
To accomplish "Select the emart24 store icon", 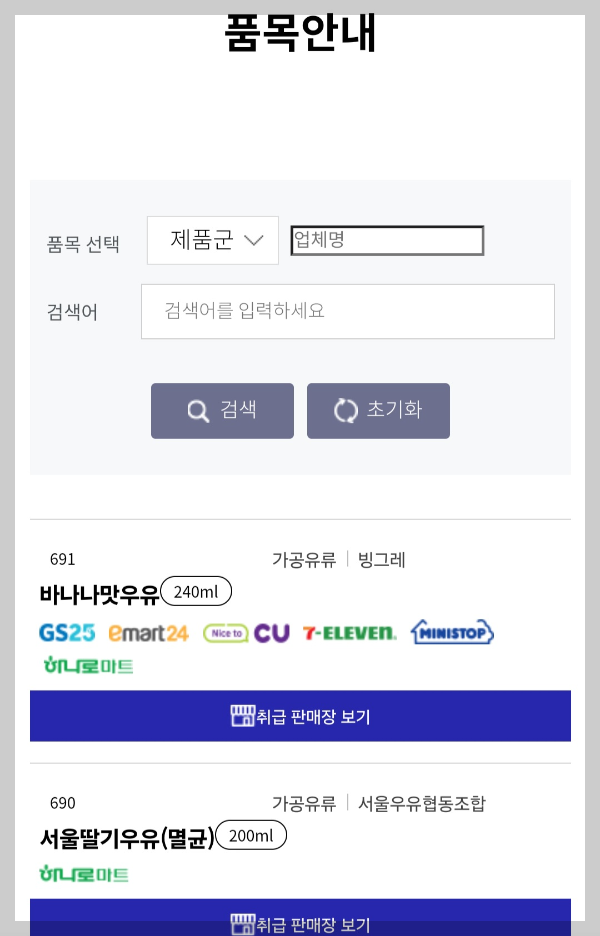I will pyautogui.click(x=148, y=632).
